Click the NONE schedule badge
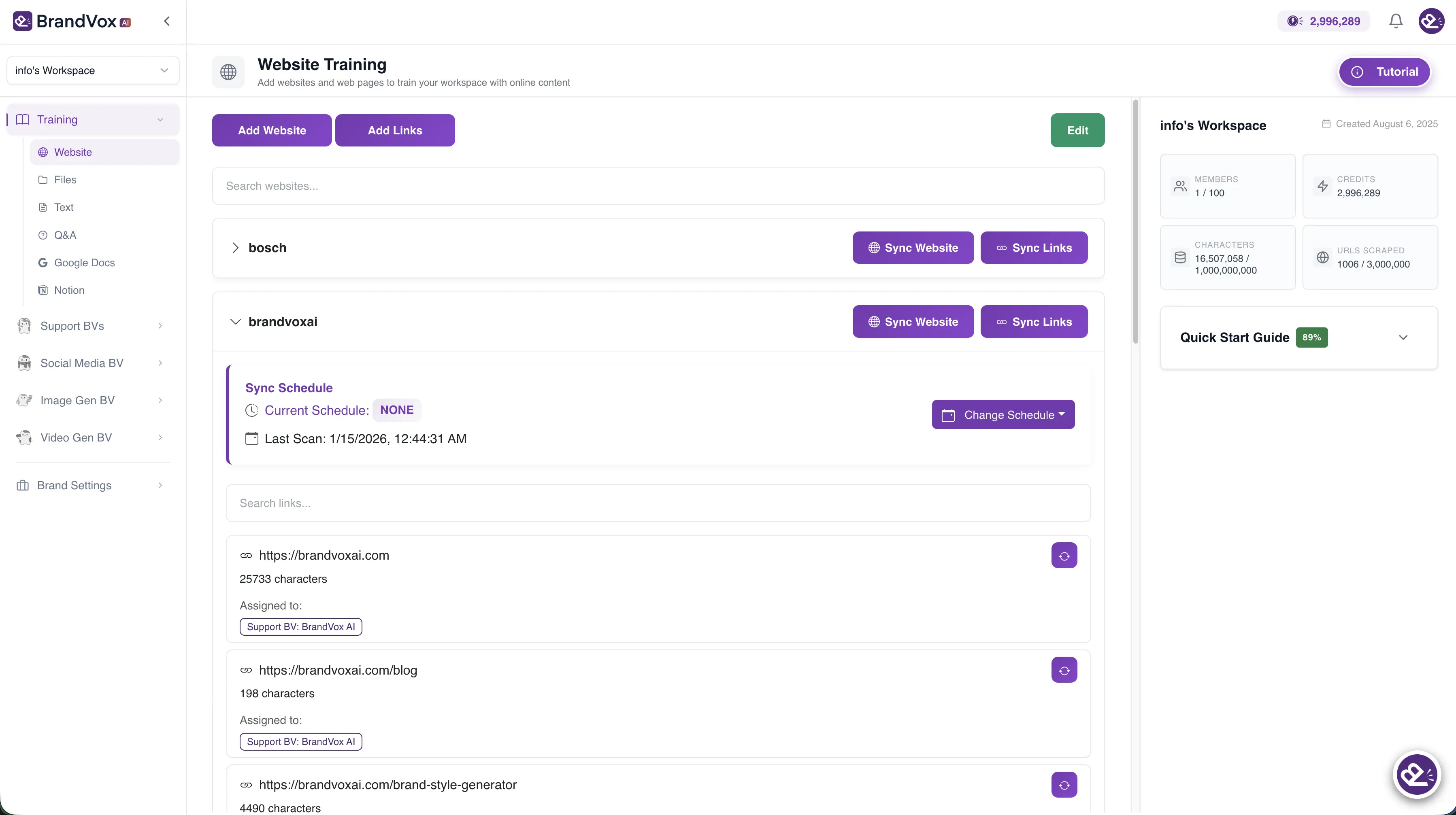 click(x=397, y=410)
